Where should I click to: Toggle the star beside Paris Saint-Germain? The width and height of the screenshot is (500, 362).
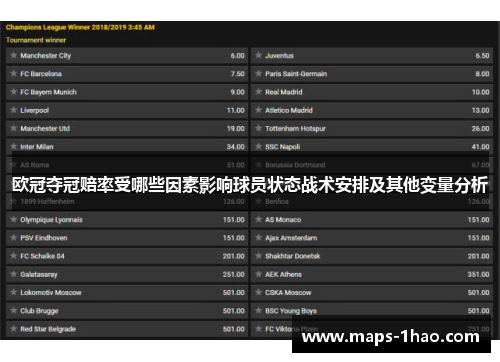[258, 73]
